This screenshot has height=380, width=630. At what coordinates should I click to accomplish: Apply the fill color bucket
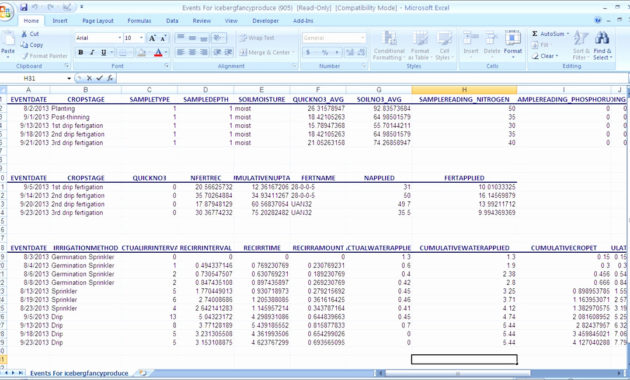141,52
